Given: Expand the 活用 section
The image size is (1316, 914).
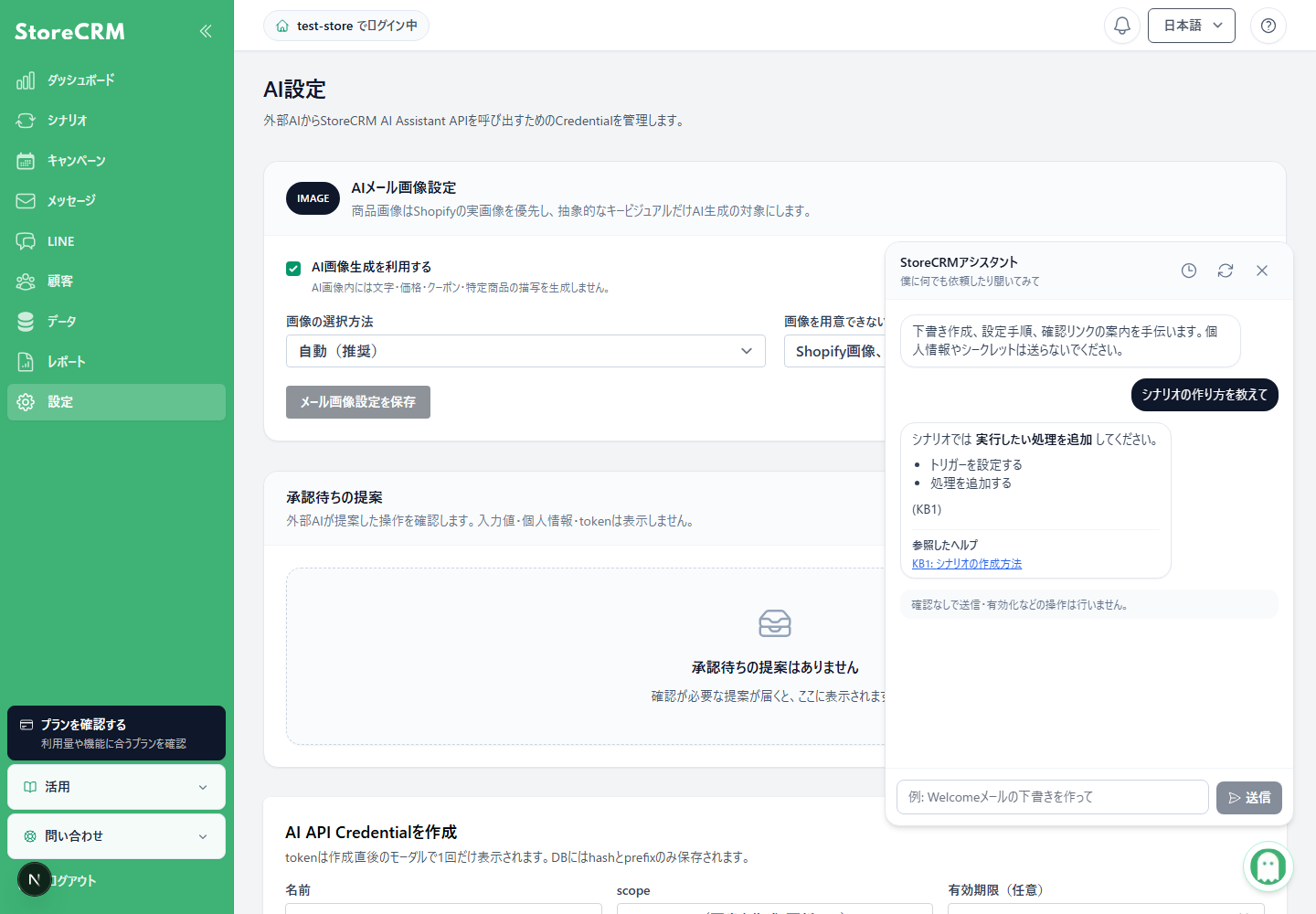Looking at the screenshot, I should tap(116, 787).
